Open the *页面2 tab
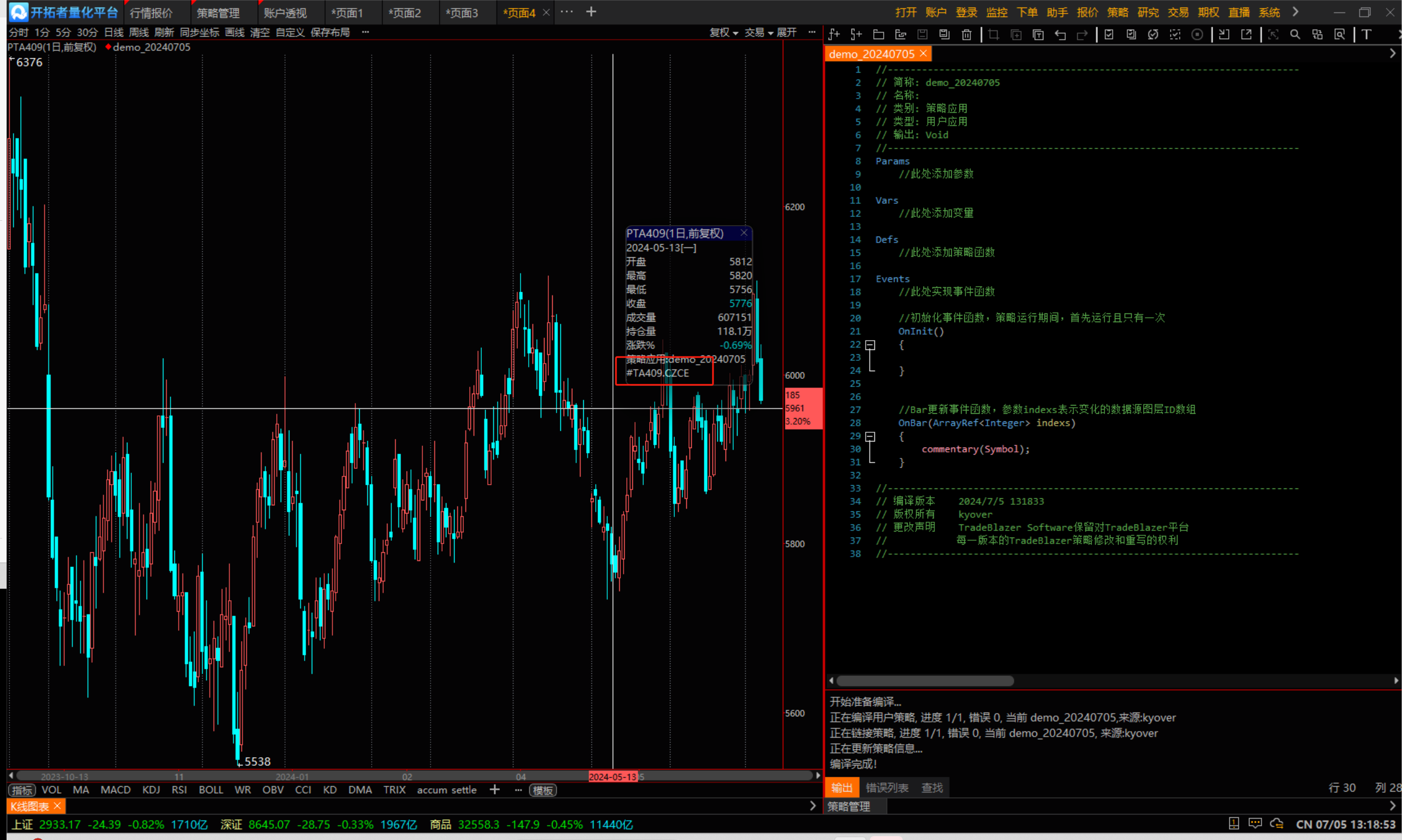 404,13
